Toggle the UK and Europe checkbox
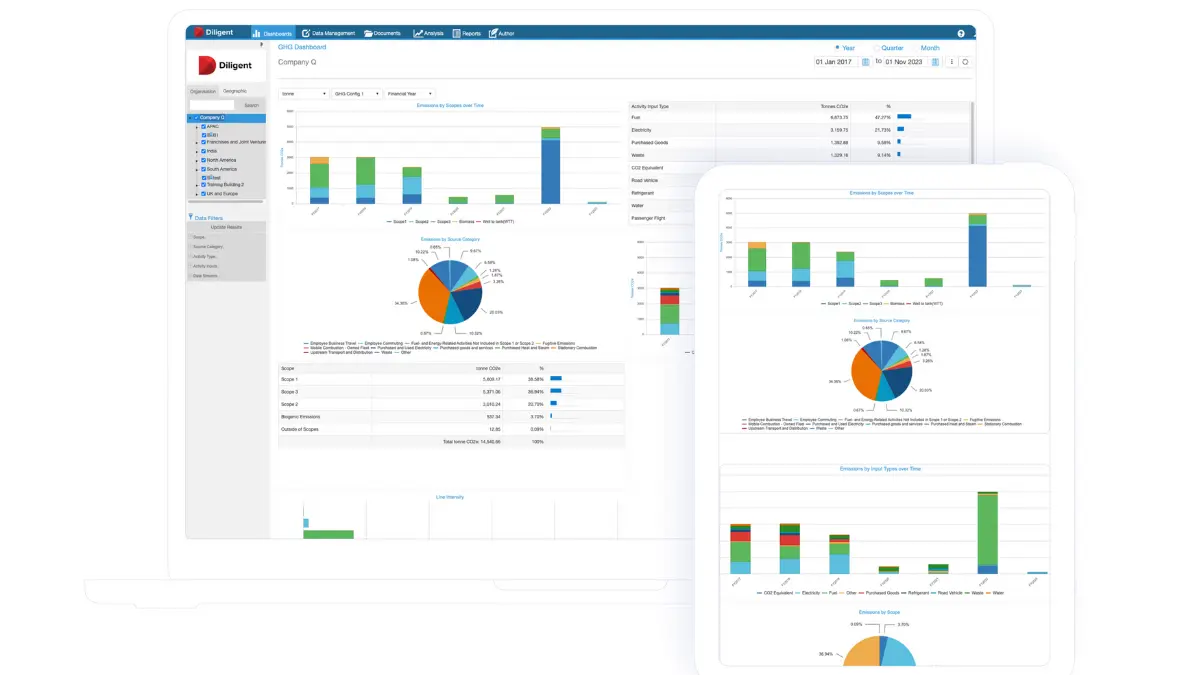The height and width of the screenshot is (675, 1200). coord(204,193)
